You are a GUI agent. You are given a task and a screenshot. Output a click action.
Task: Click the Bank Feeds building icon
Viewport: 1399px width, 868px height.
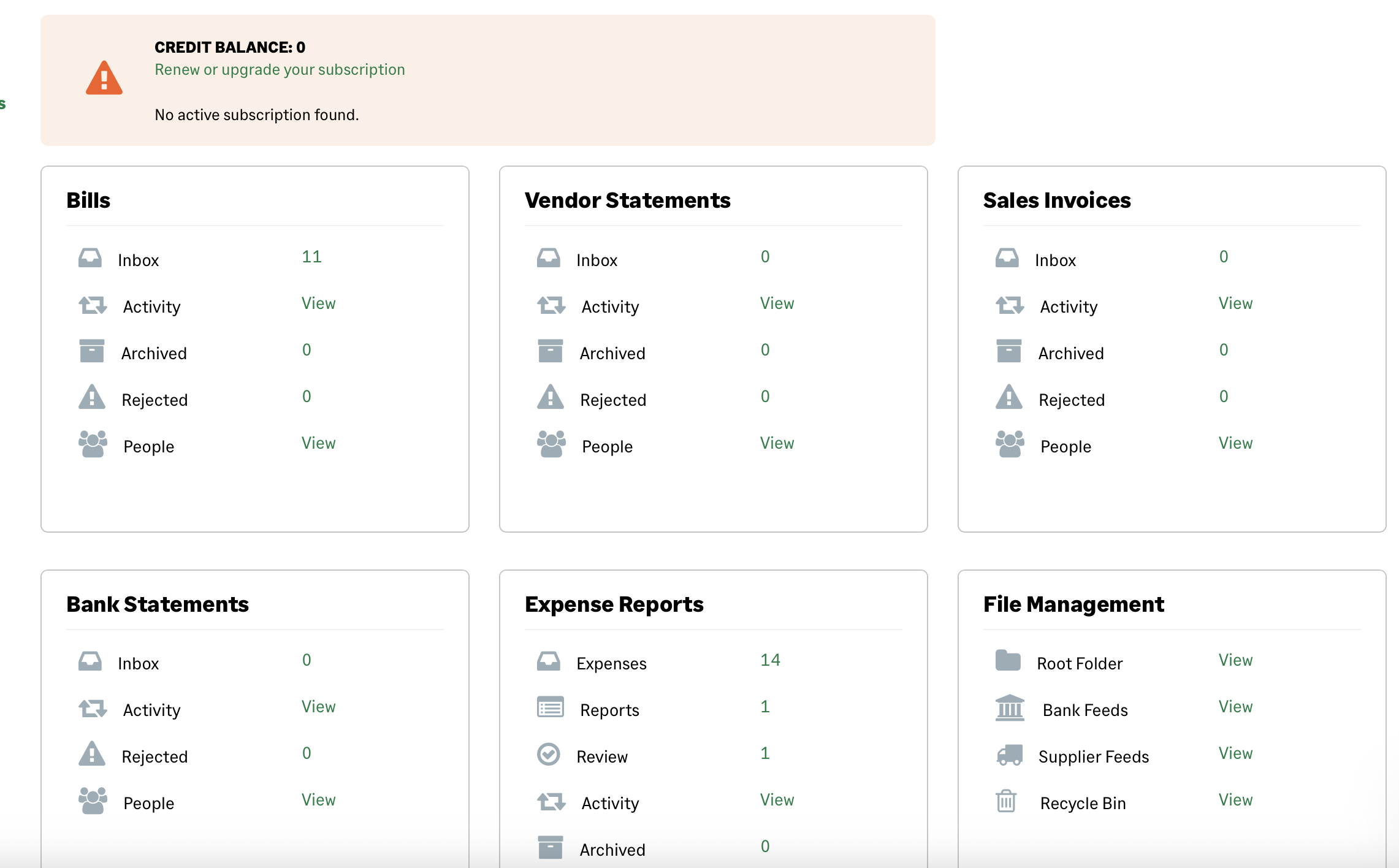[x=1010, y=707]
